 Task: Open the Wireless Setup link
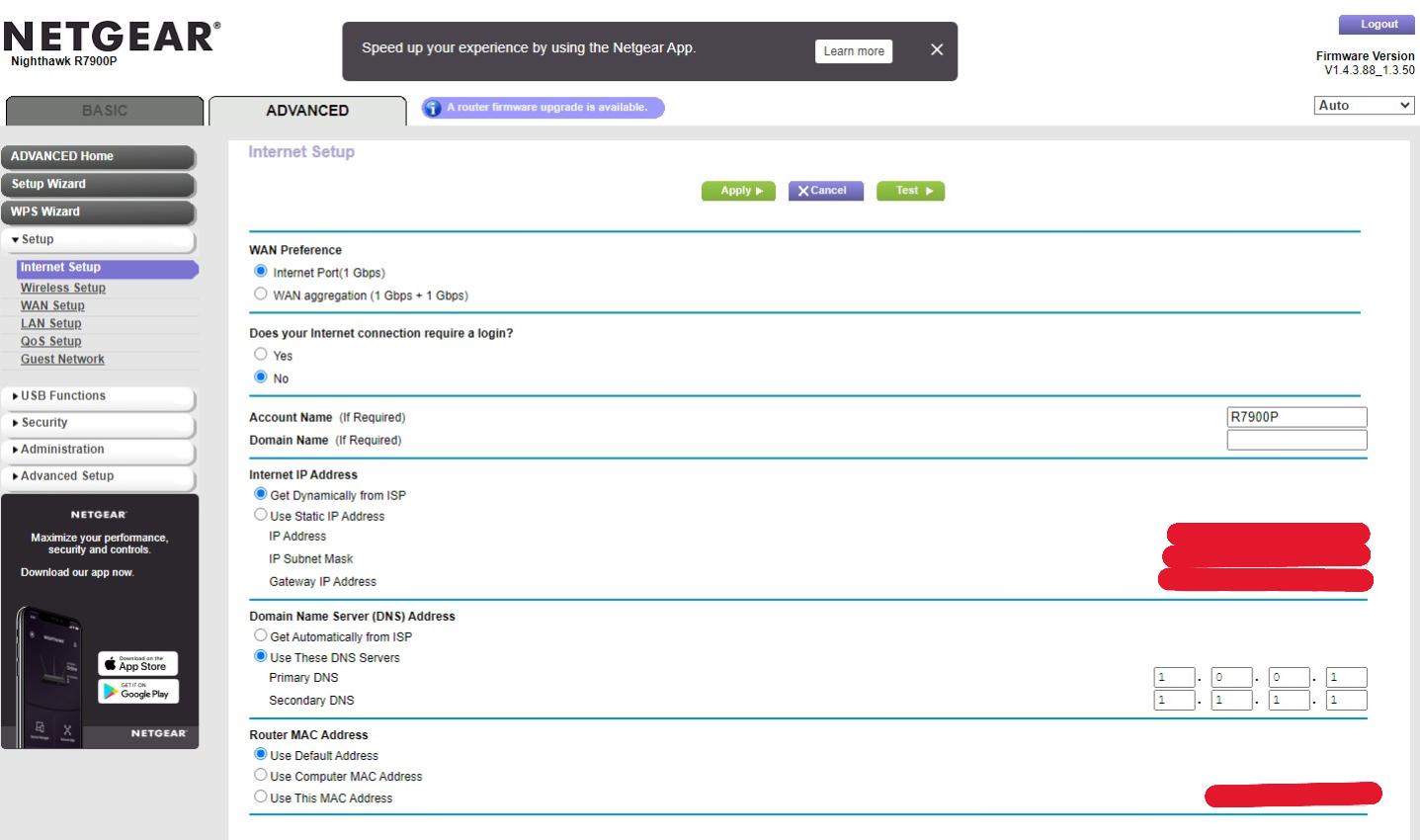tap(63, 288)
